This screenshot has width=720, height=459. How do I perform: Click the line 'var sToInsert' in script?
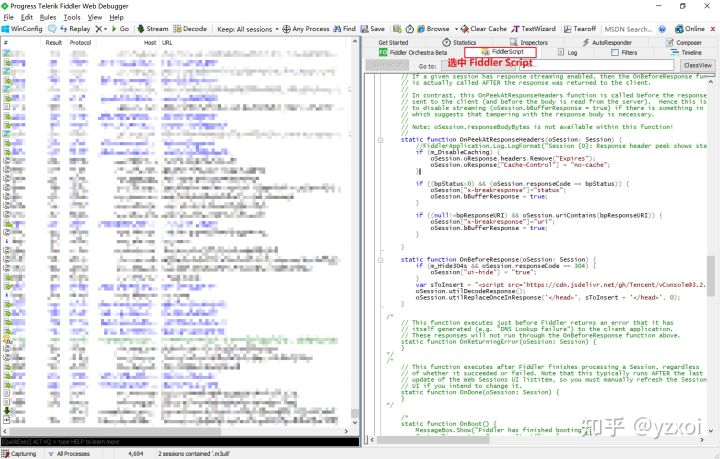tap(560, 285)
